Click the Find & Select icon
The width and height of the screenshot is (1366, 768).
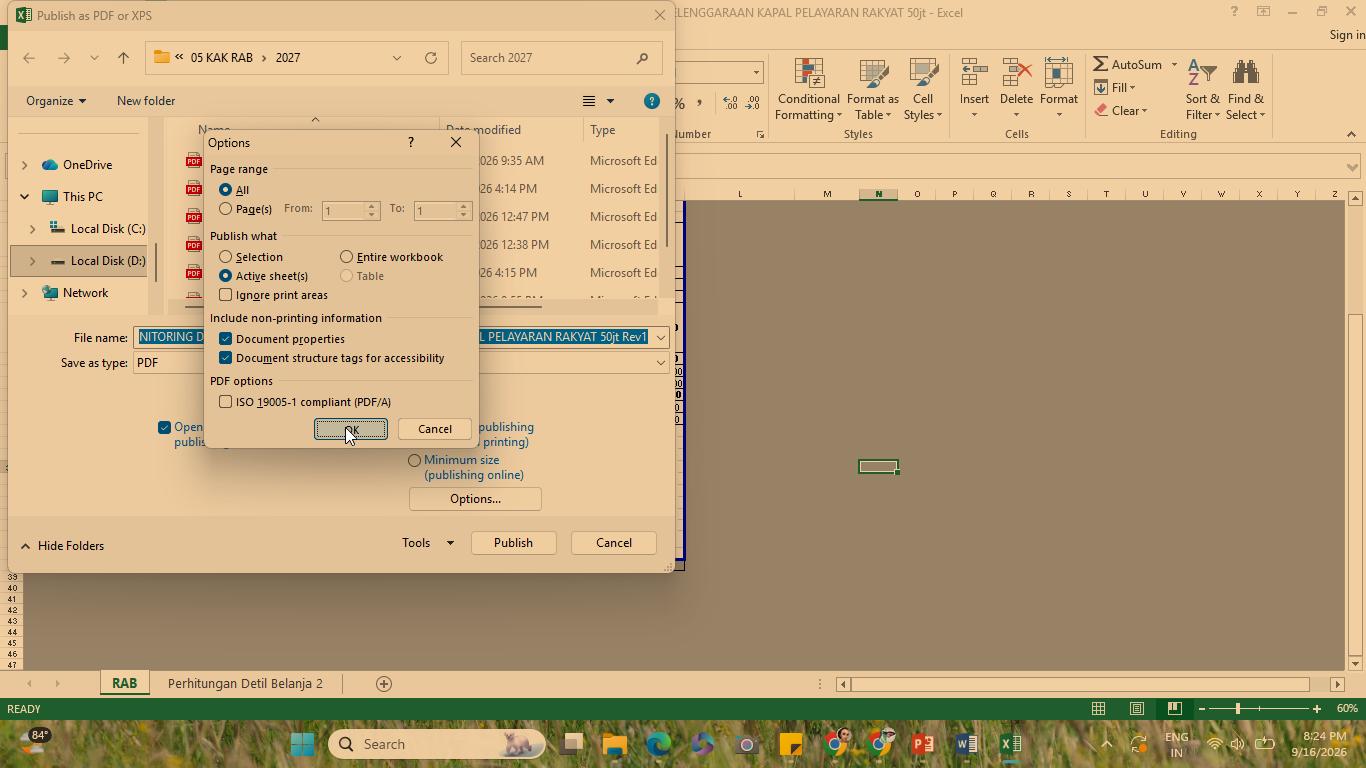click(x=1246, y=76)
